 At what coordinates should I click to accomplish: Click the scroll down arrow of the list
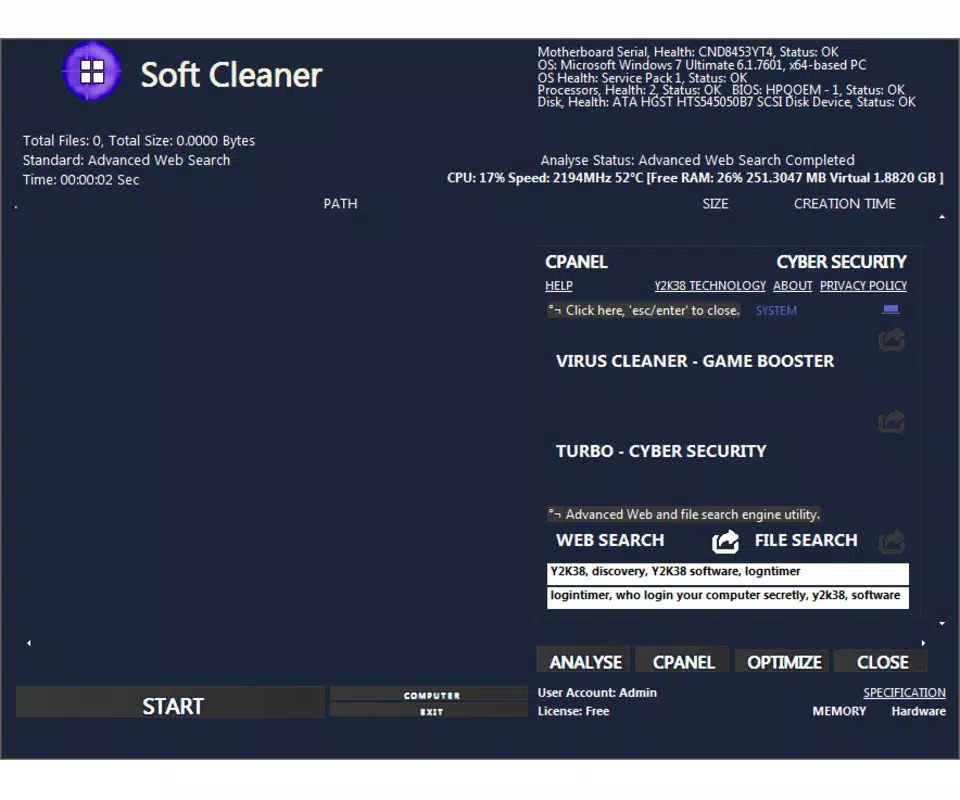tap(942, 623)
